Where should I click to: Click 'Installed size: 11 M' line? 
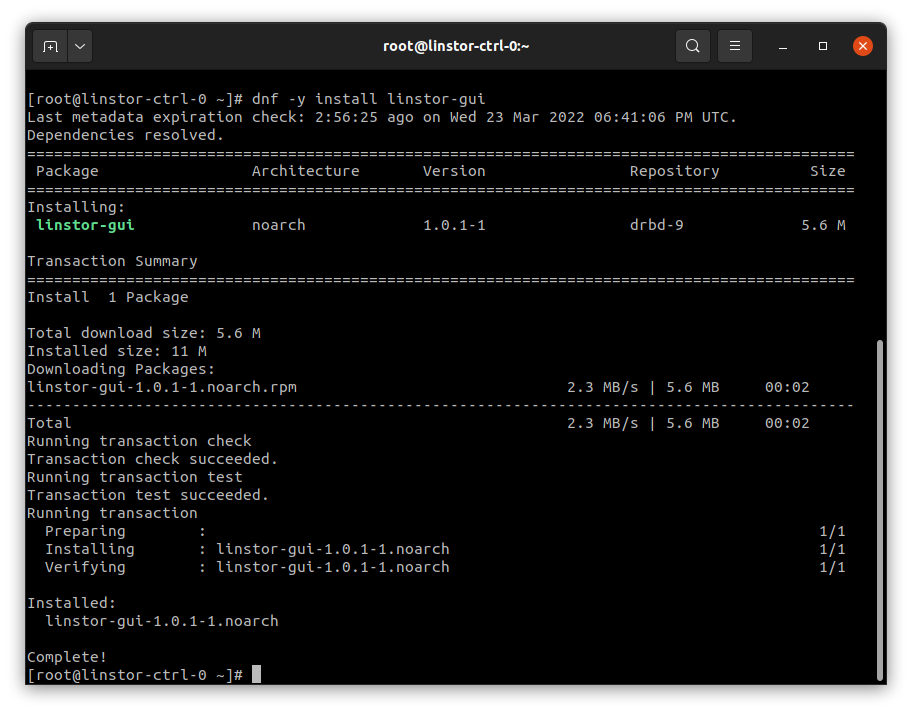coord(117,351)
